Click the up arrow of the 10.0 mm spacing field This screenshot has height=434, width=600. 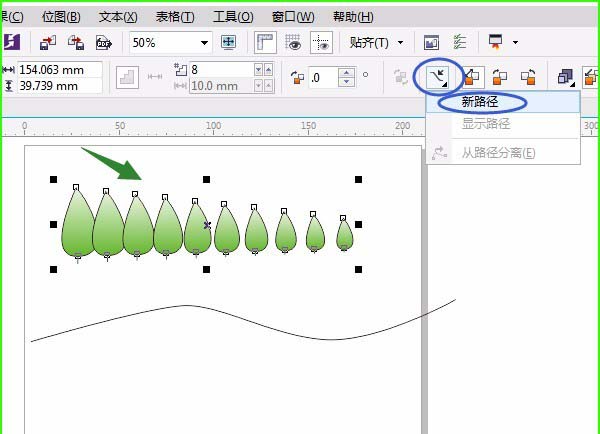point(269,86)
